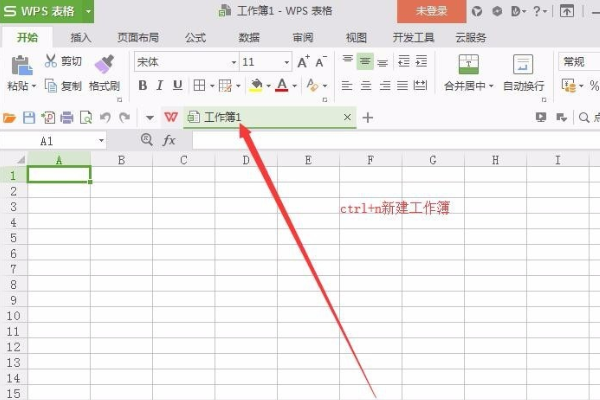Expand the fill color dropdown arrow
The height and width of the screenshot is (400, 600).
[268, 86]
